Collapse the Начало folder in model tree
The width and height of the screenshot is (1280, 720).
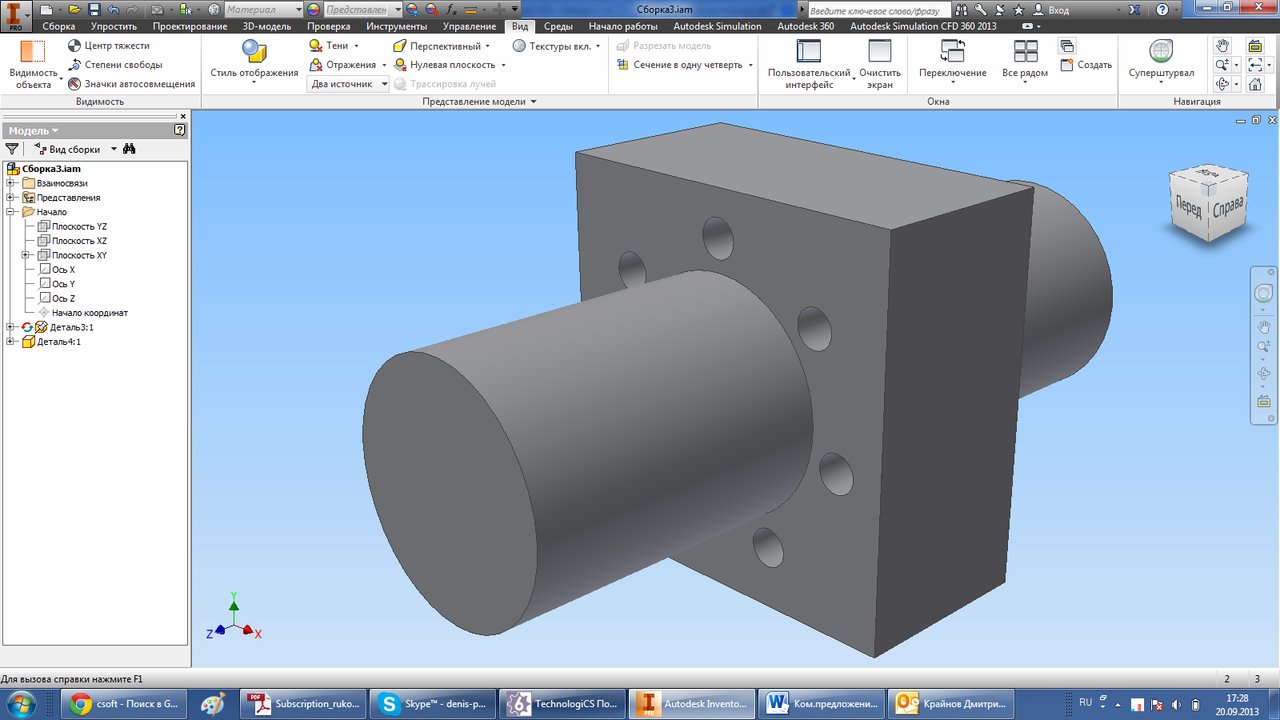click(10, 212)
